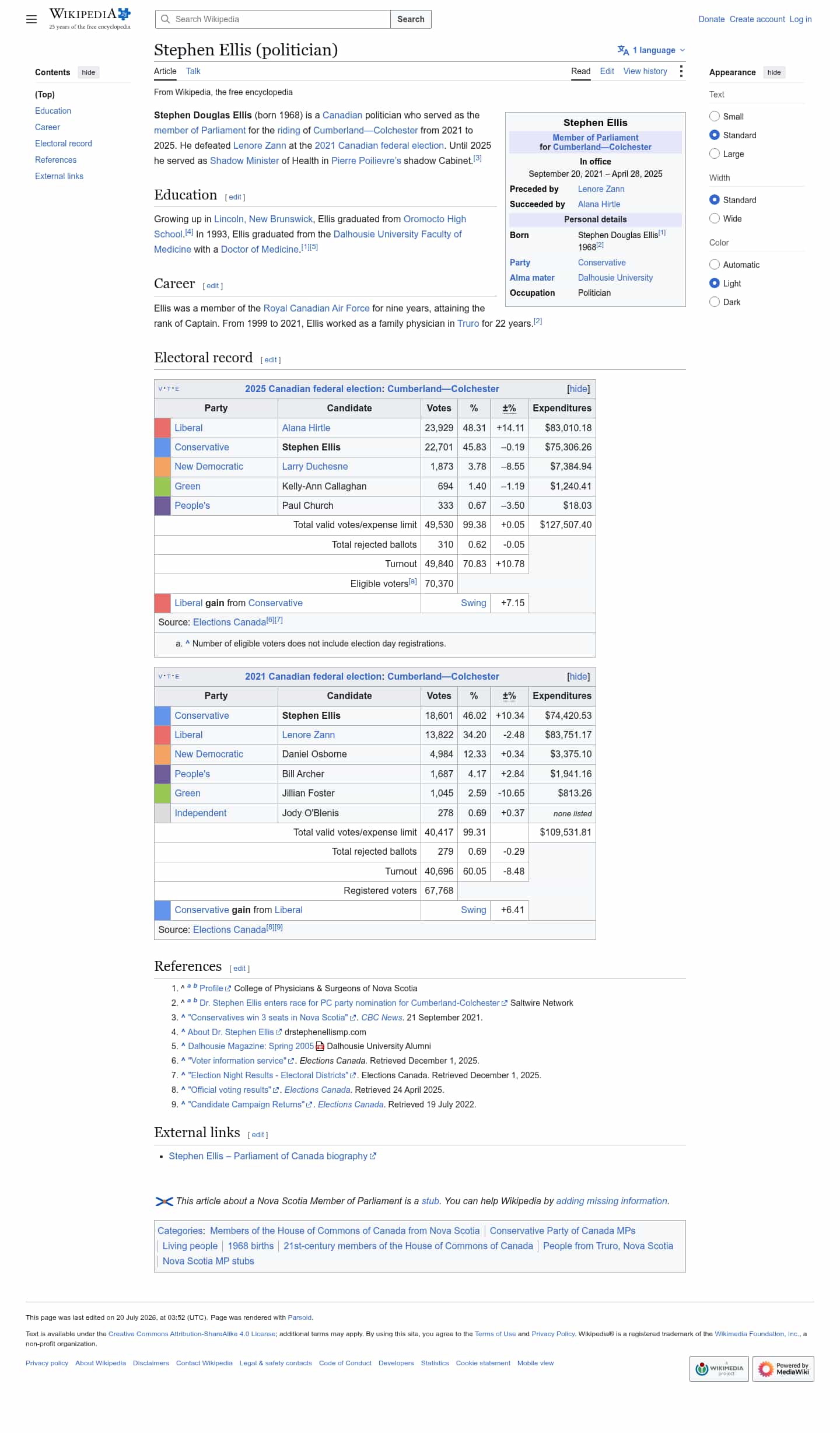Open the Donate link
The image size is (840, 1433).
tap(712, 19)
